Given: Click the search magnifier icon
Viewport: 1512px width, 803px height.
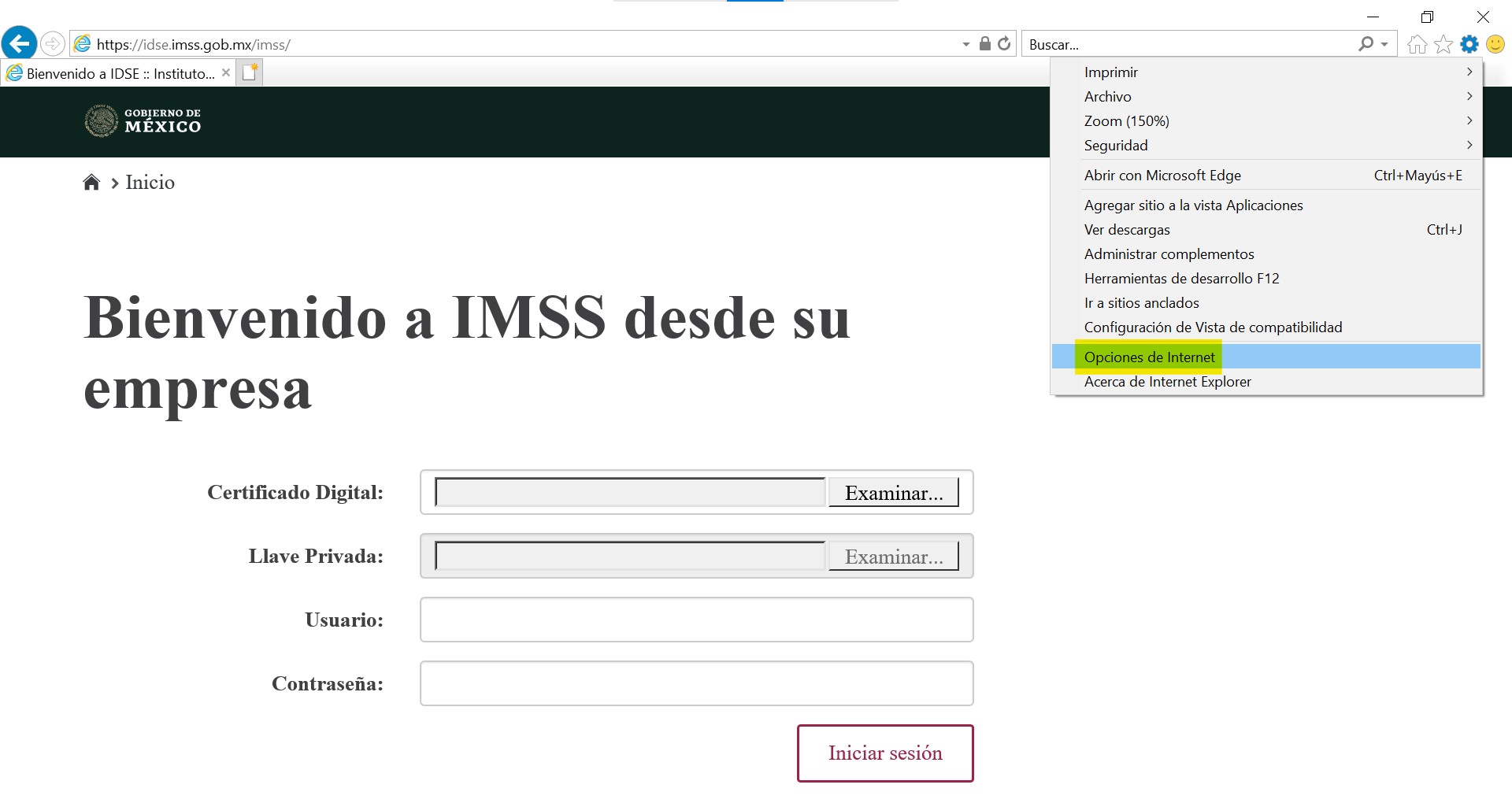Looking at the screenshot, I should (1366, 44).
